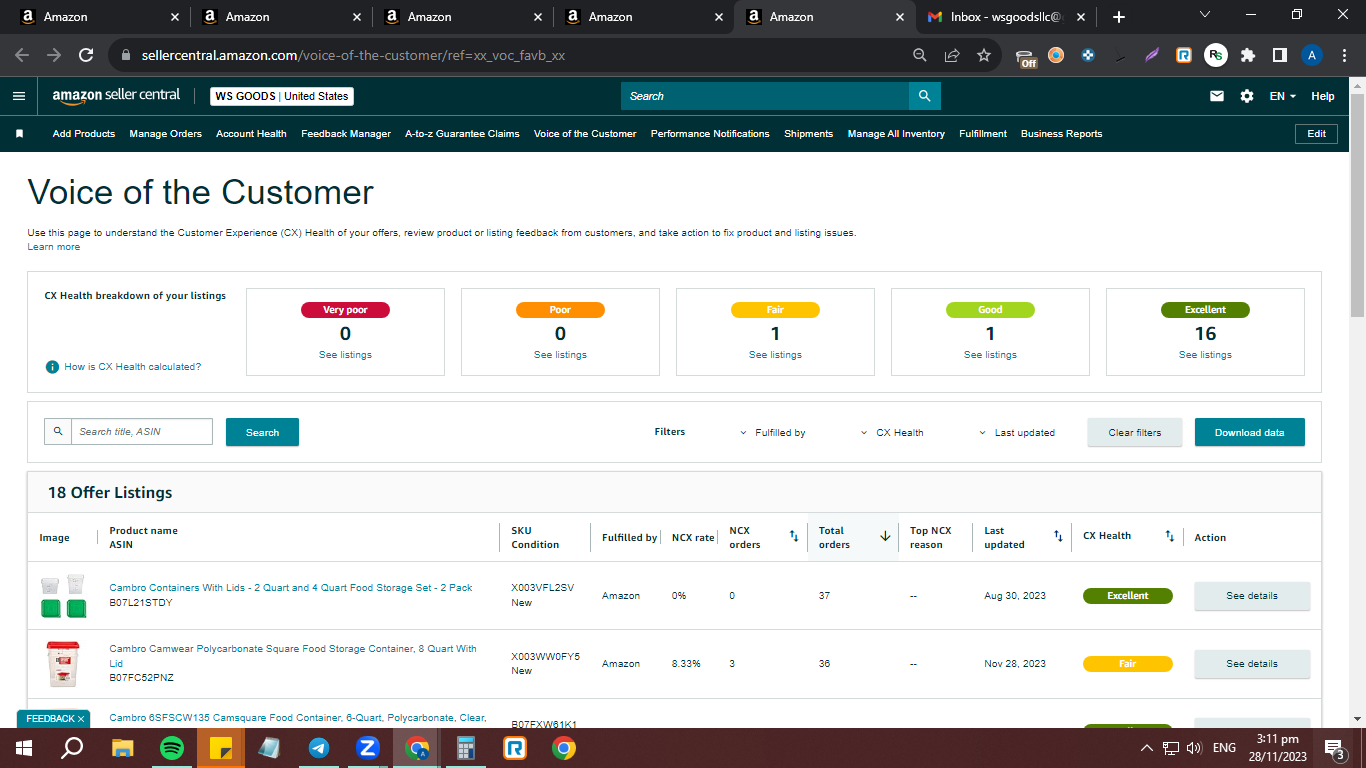Open Telegram from the taskbar

tap(319, 748)
